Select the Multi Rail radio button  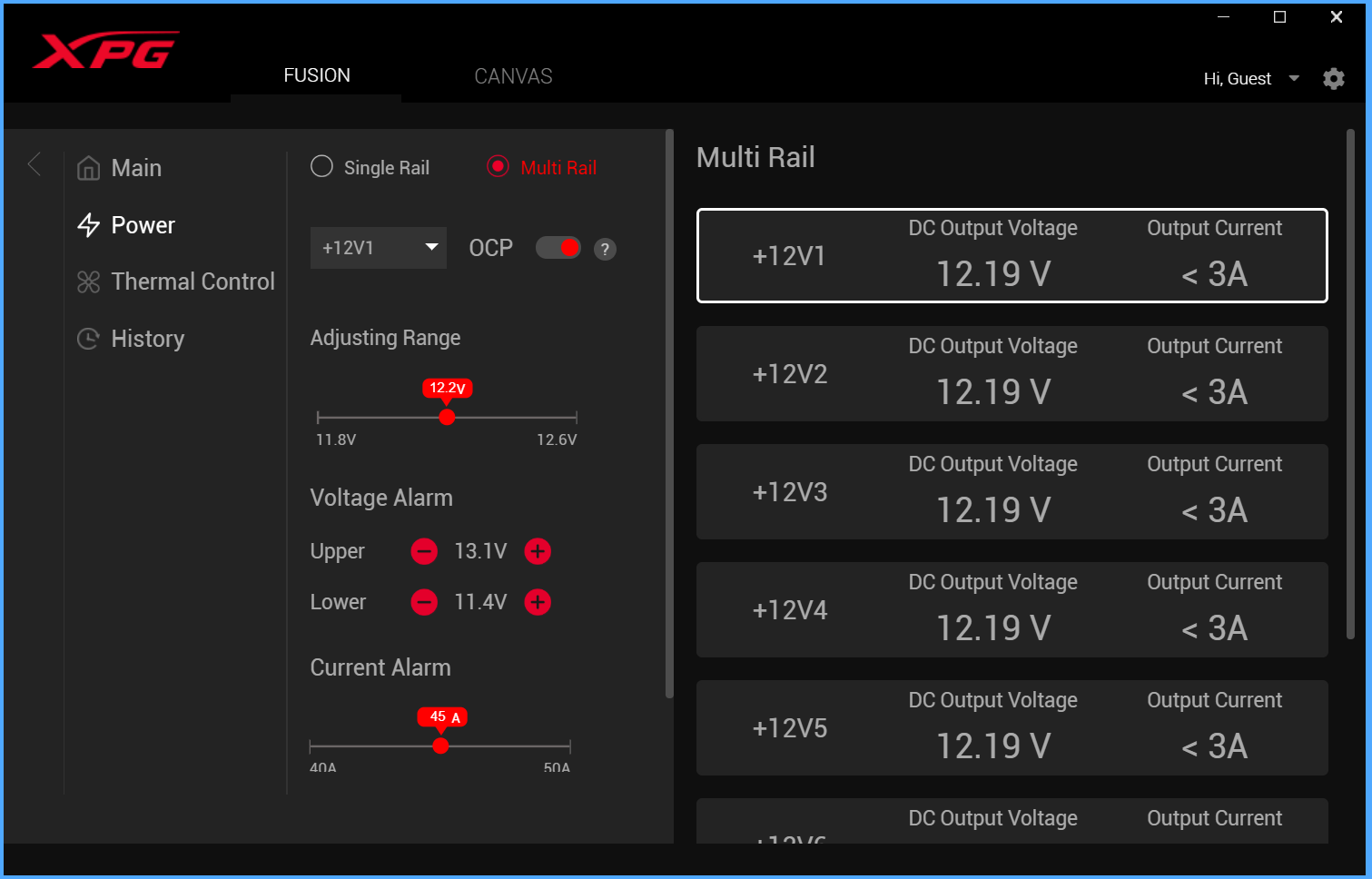[498, 167]
